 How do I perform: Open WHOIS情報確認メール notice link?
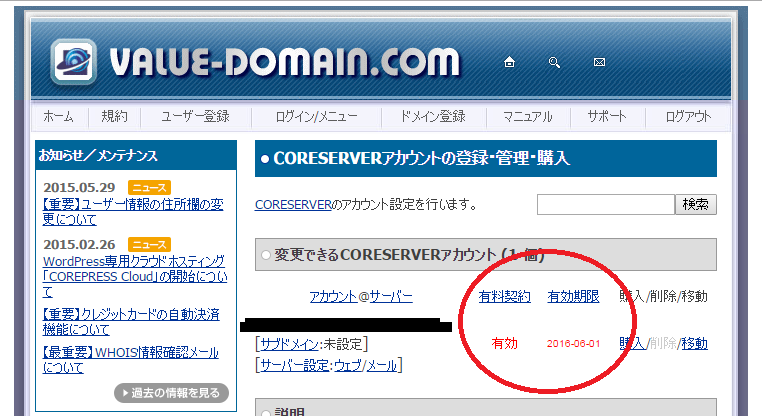131,360
